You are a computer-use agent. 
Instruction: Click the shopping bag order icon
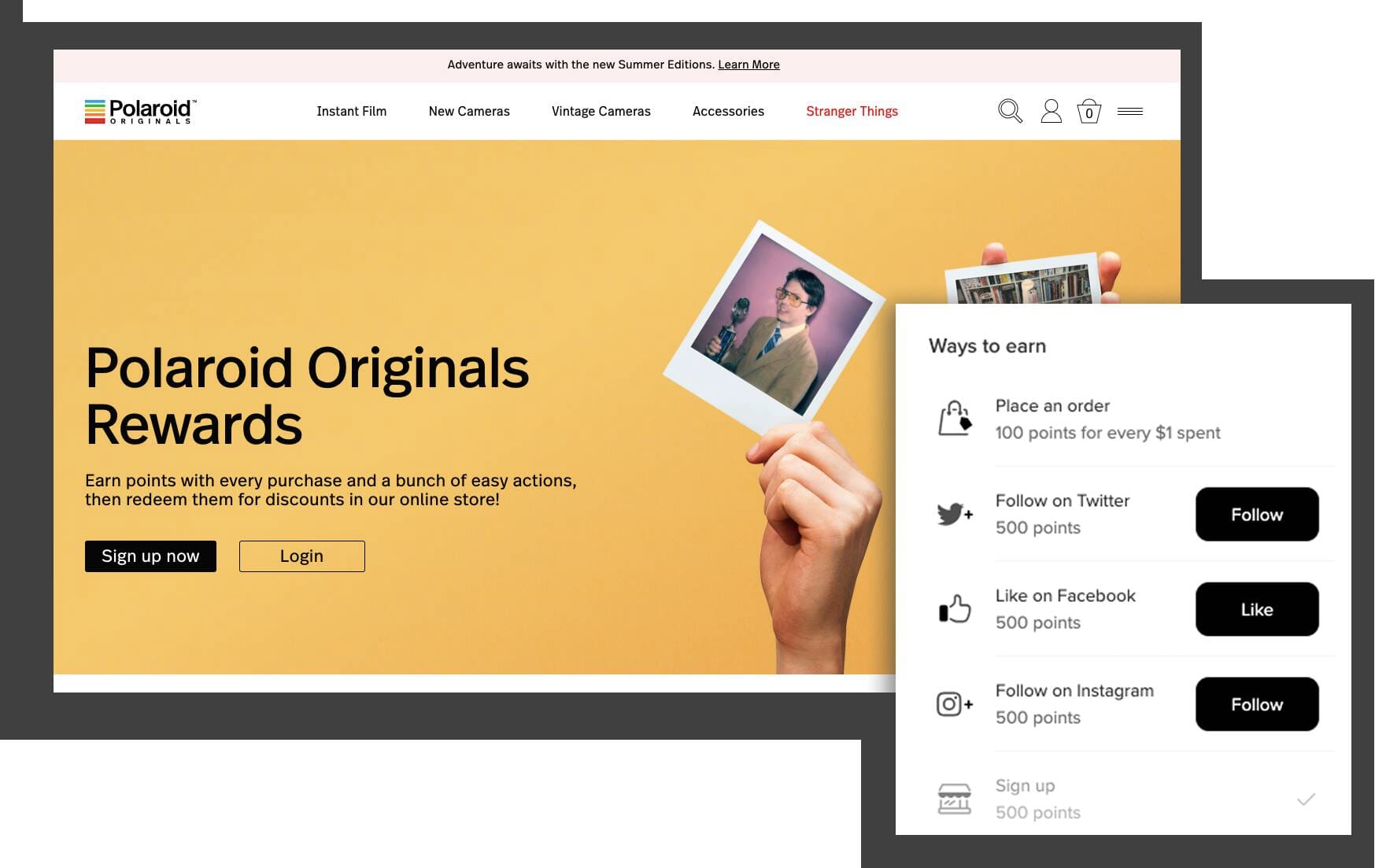click(954, 418)
